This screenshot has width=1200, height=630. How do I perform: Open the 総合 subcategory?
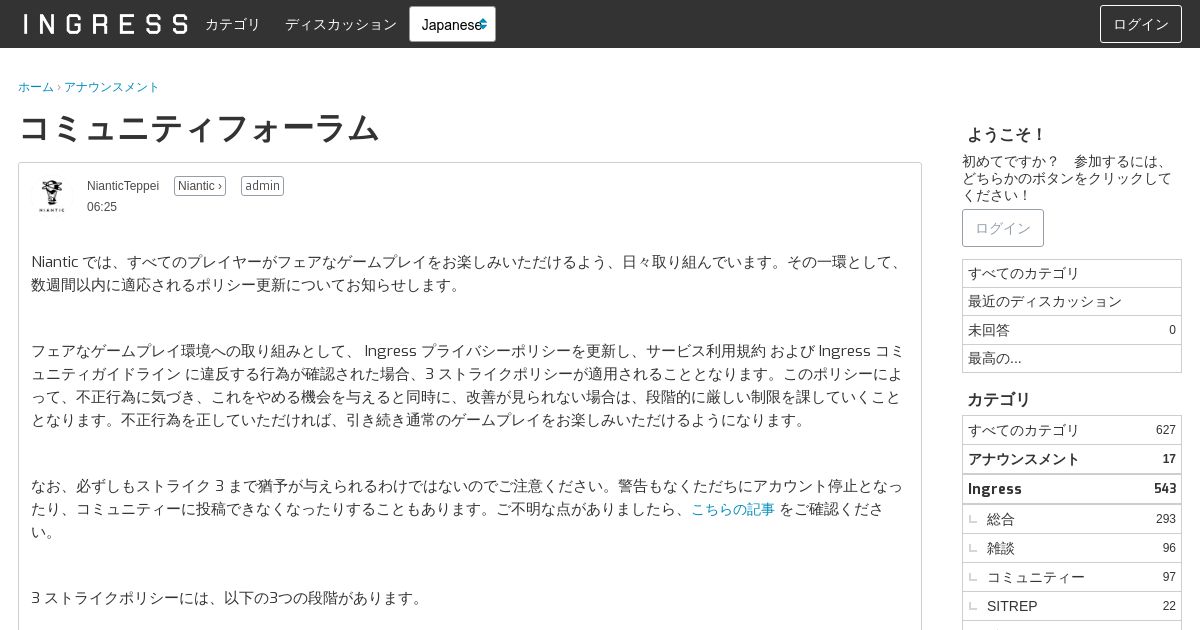coord(1072,519)
